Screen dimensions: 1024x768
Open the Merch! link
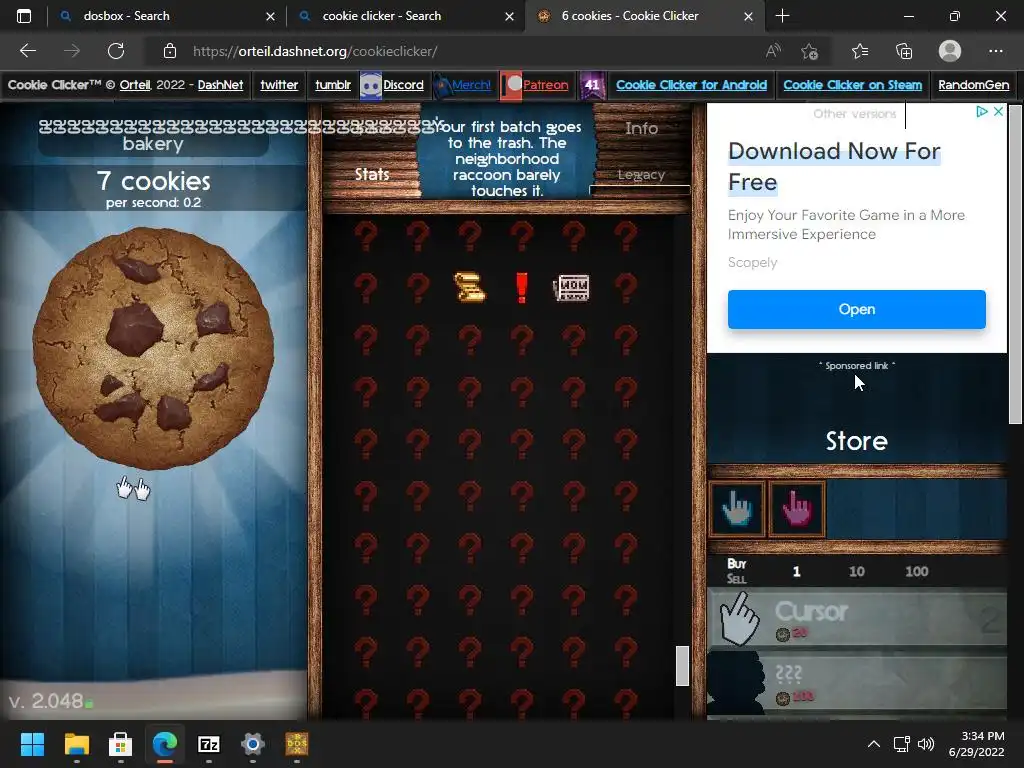[472, 85]
